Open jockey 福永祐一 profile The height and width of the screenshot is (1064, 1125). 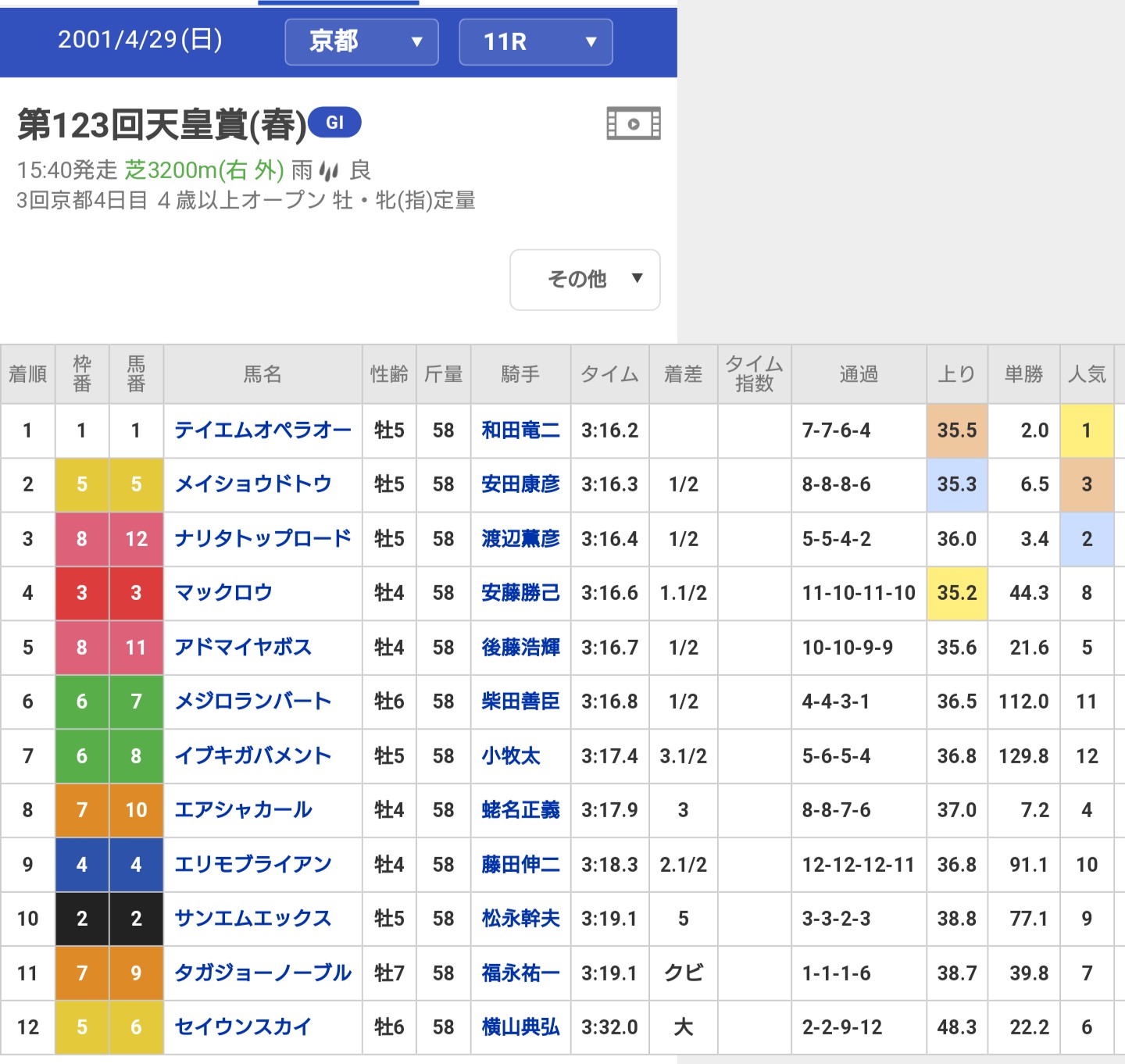pyautogui.click(x=520, y=973)
